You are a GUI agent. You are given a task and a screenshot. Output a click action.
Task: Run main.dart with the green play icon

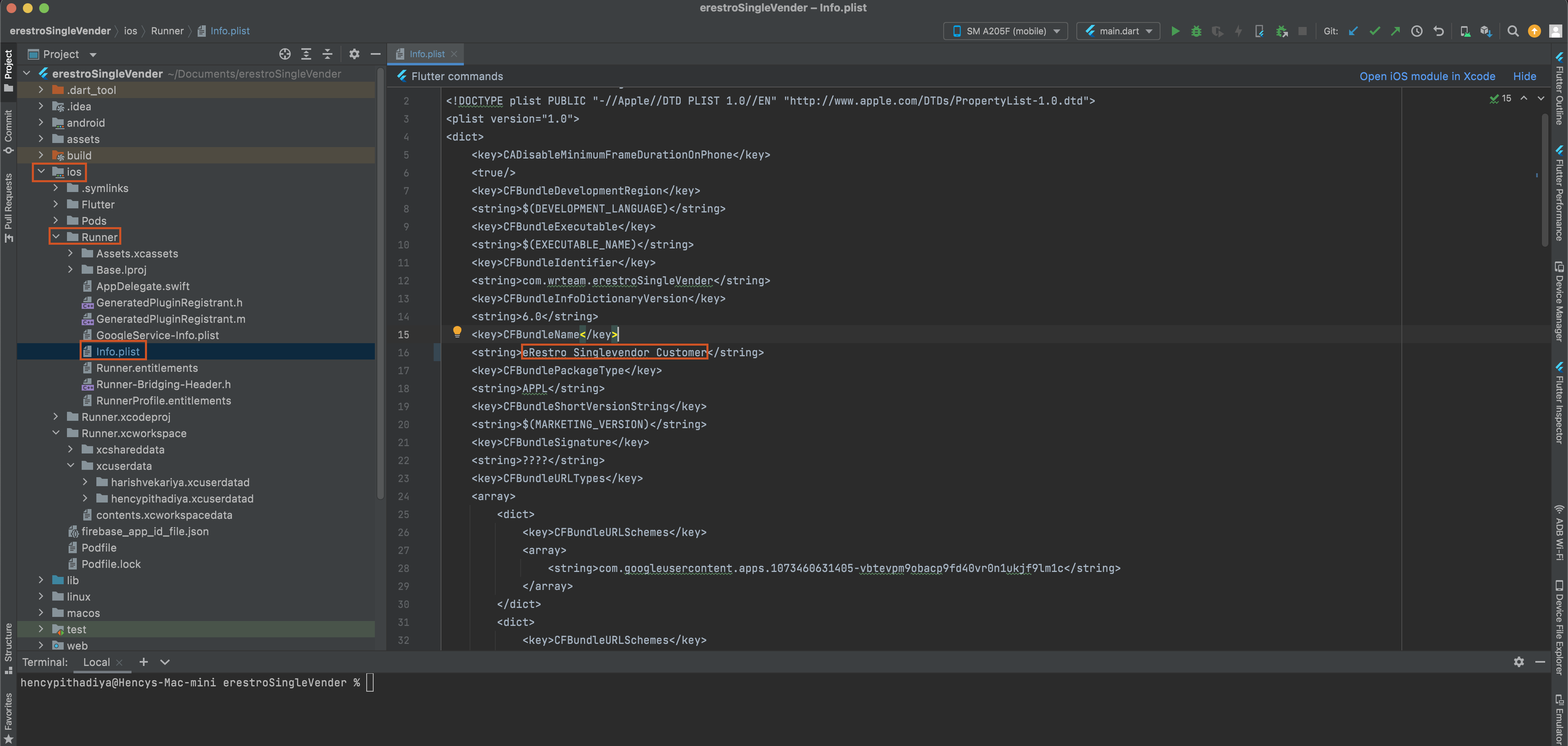coord(1176,31)
